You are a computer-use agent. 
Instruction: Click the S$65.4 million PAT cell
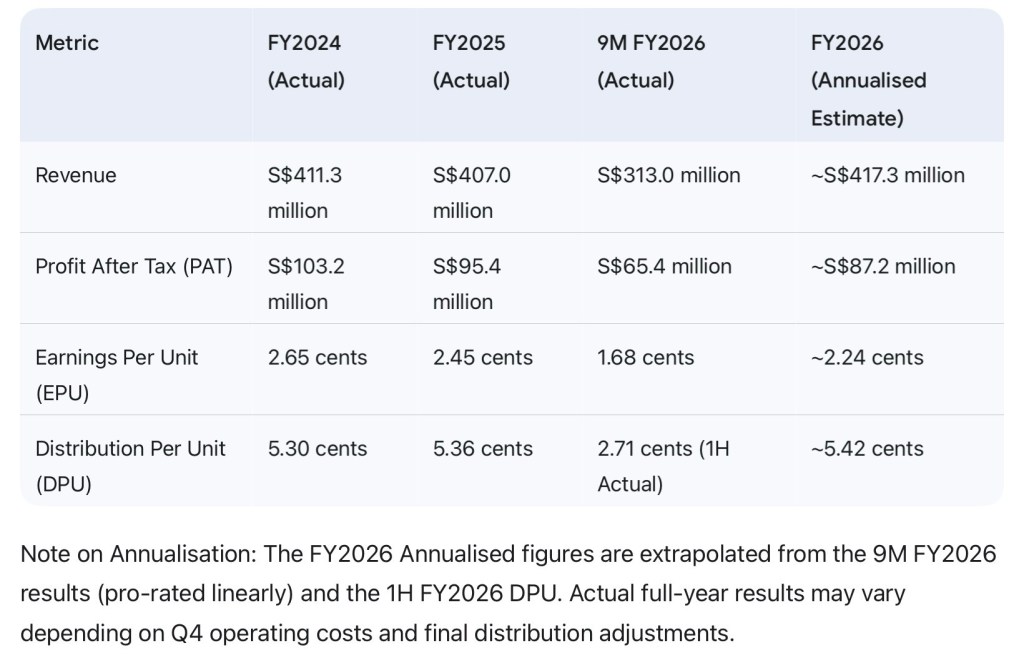[664, 266]
